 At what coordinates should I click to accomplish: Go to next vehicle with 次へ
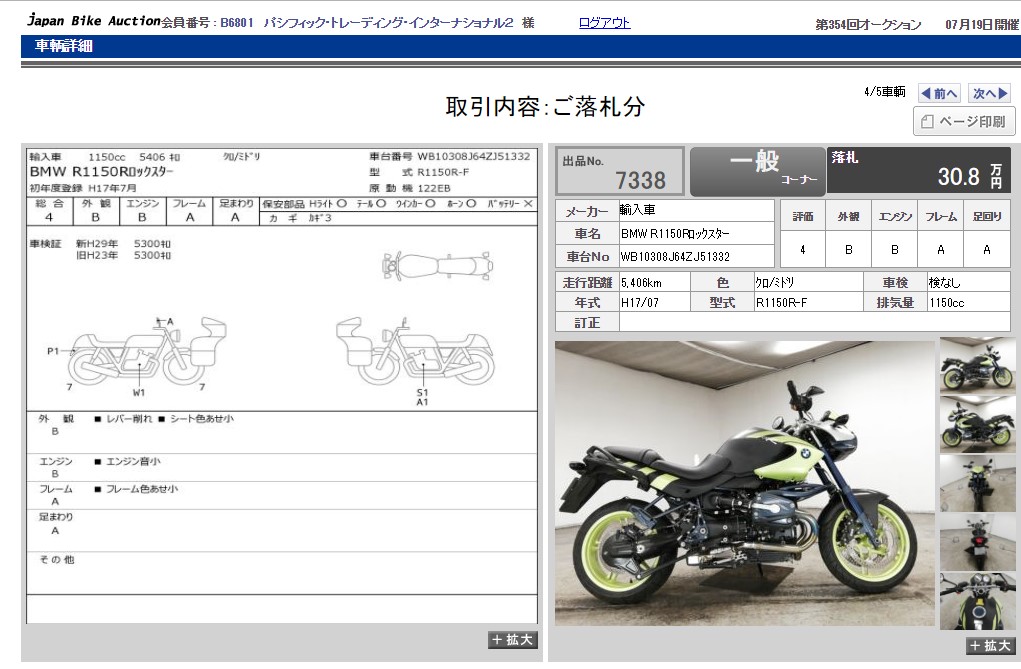coord(990,93)
